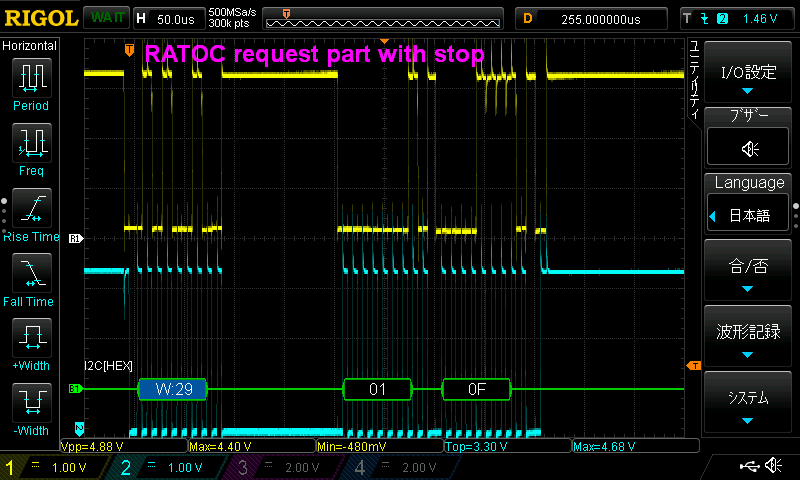Select the Fall Time measurement icon
Image resolution: width=800 pixels, height=480 pixels.
[32, 273]
